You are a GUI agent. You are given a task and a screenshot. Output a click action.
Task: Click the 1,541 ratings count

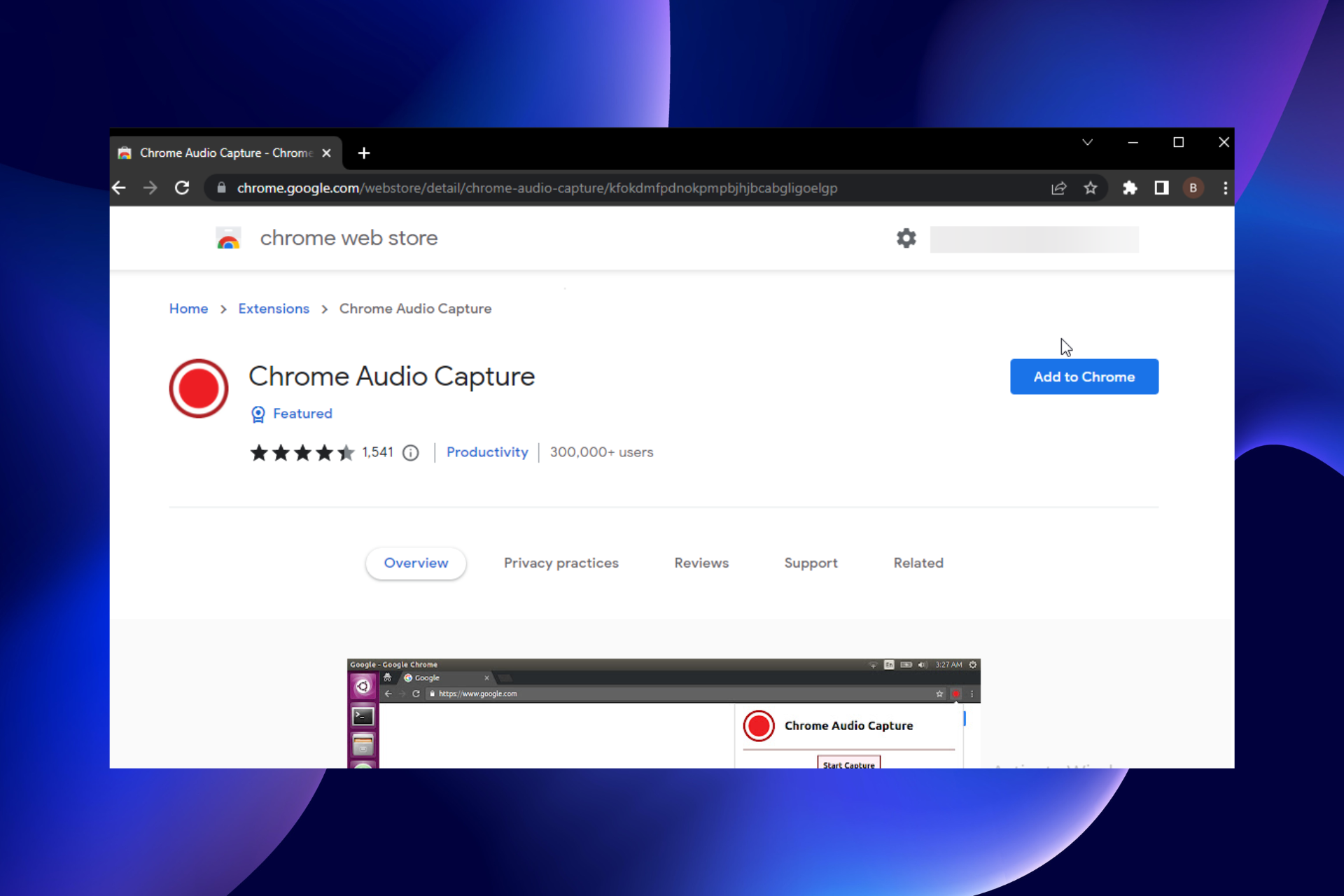378,452
